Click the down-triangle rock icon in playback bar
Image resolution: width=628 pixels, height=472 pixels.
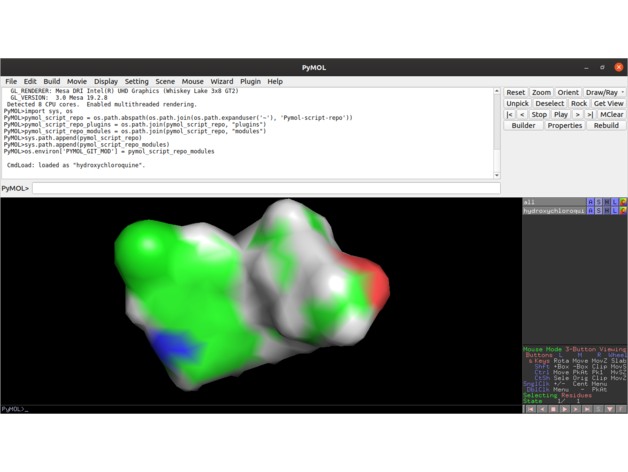click(610, 409)
